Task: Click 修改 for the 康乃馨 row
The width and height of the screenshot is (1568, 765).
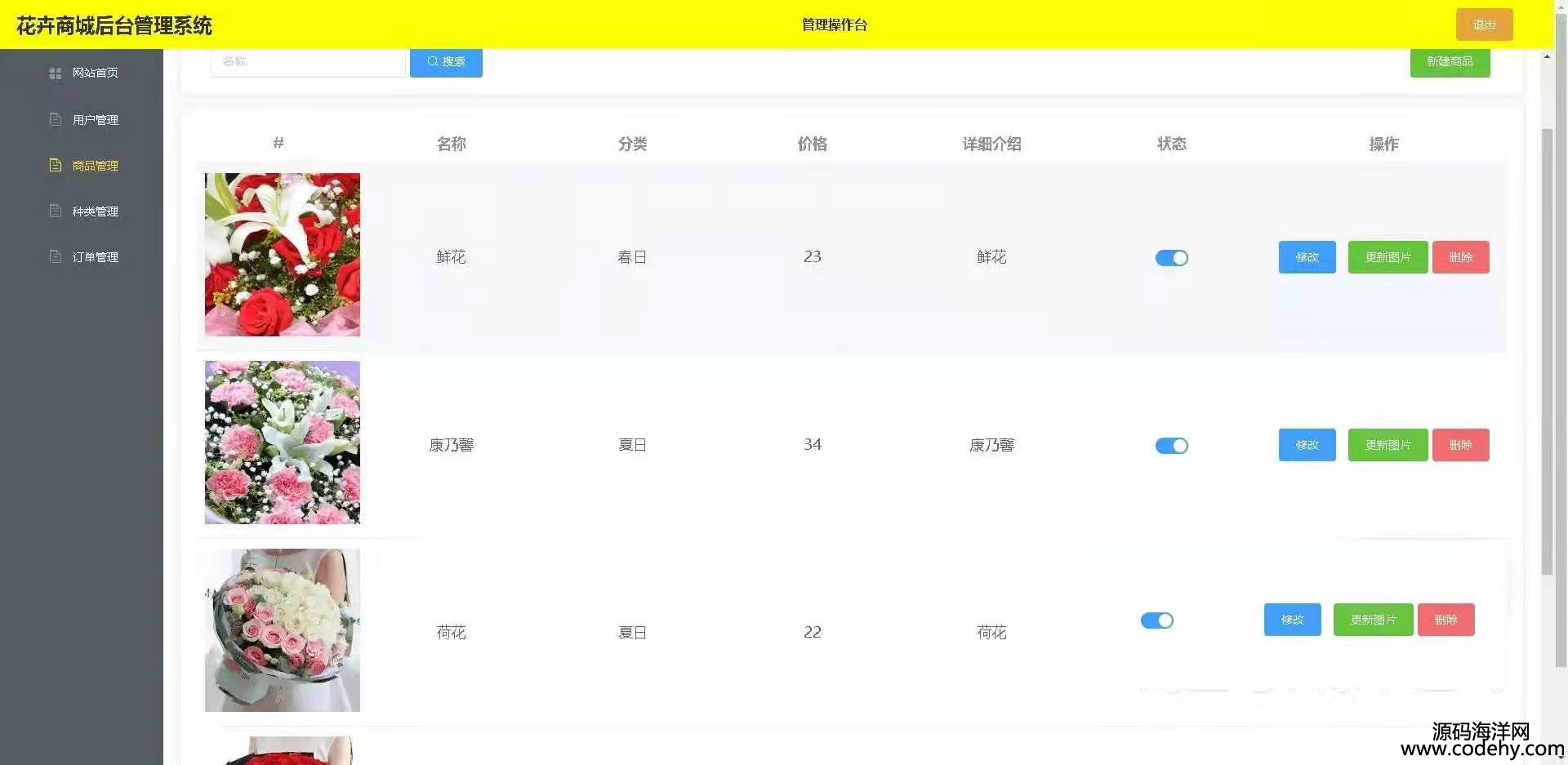Action: (x=1307, y=445)
